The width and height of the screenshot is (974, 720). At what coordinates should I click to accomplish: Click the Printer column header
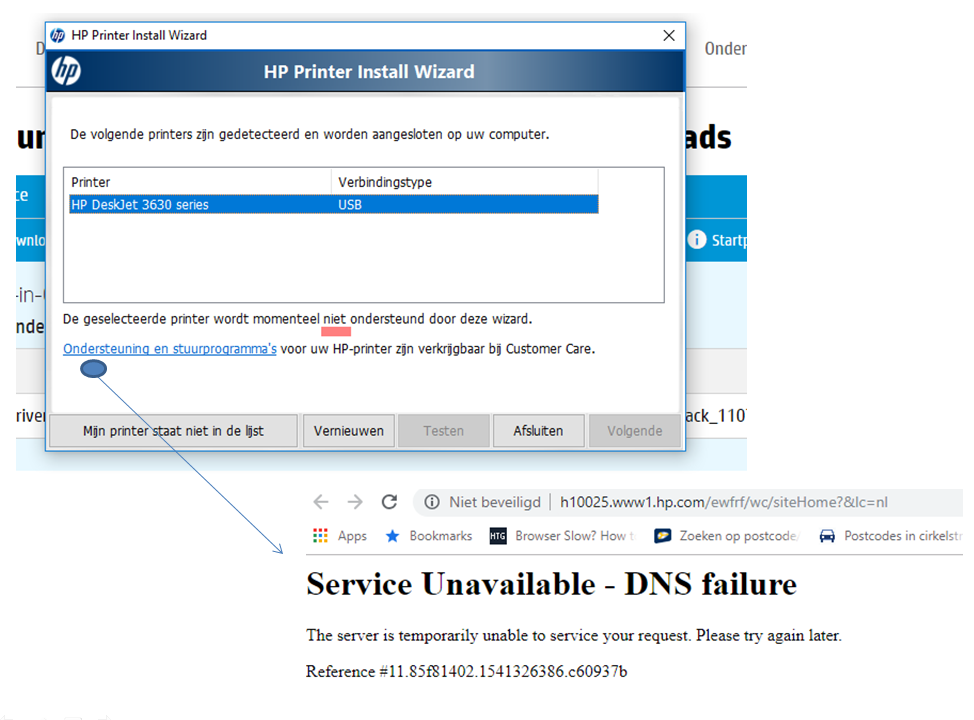point(90,182)
